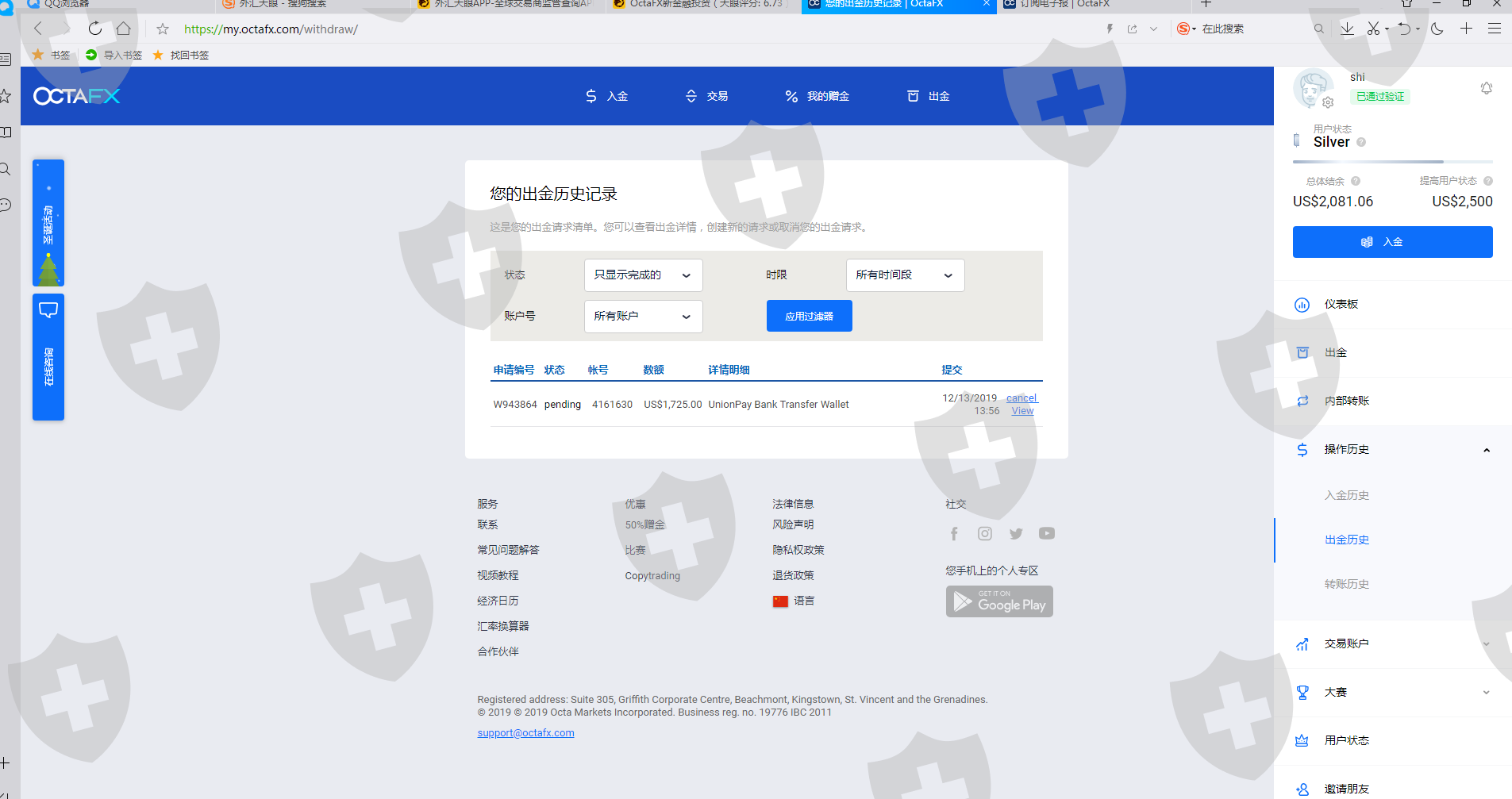Viewport: 1512px width, 799px height.
Task: View details of withdrawal W943864
Action: point(1022,411)
